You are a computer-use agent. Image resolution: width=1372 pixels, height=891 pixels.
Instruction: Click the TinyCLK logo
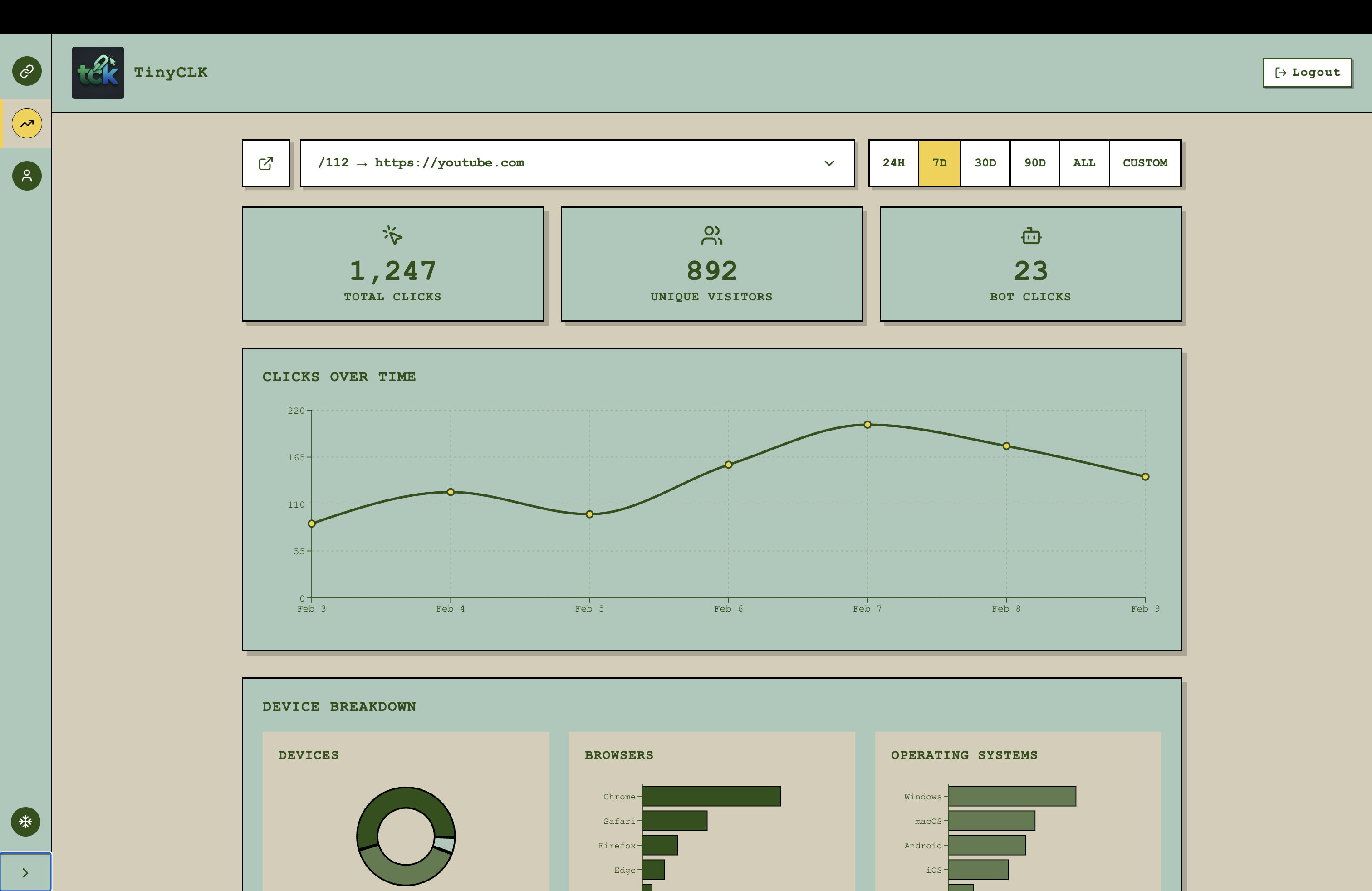[x=98, y=73]
